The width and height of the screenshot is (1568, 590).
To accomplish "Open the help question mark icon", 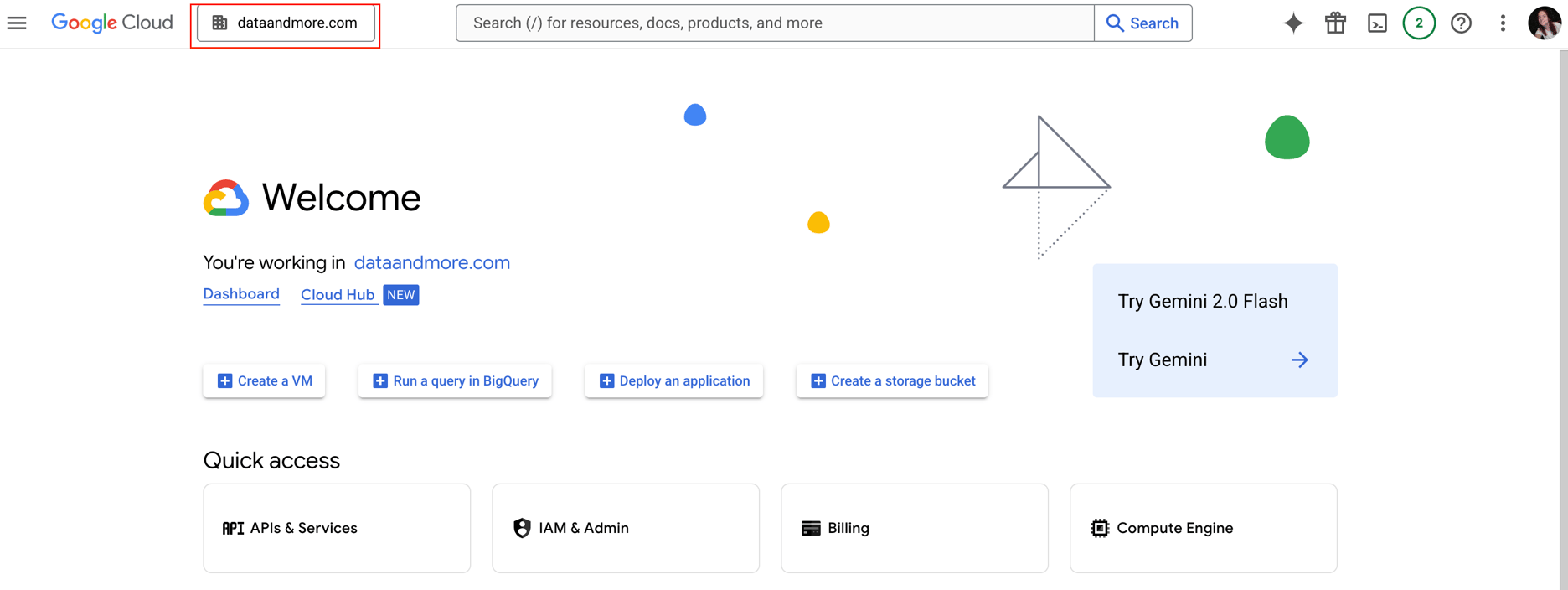I will coord(1461,23).
